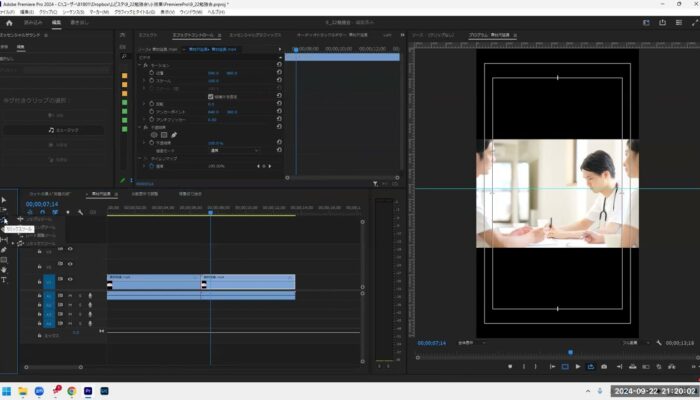Viewport: 700px width, 400px height.
Task: Select the Pen tool in the tools panel
Action: (4, 250)
